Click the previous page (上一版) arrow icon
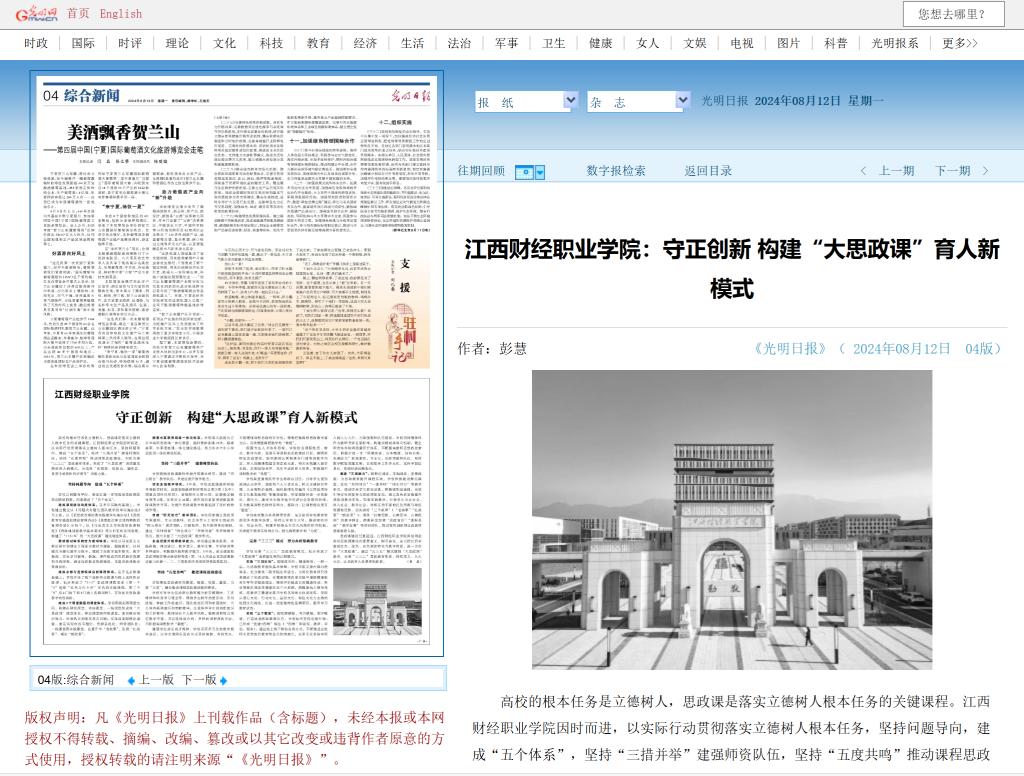 point(131,680)
